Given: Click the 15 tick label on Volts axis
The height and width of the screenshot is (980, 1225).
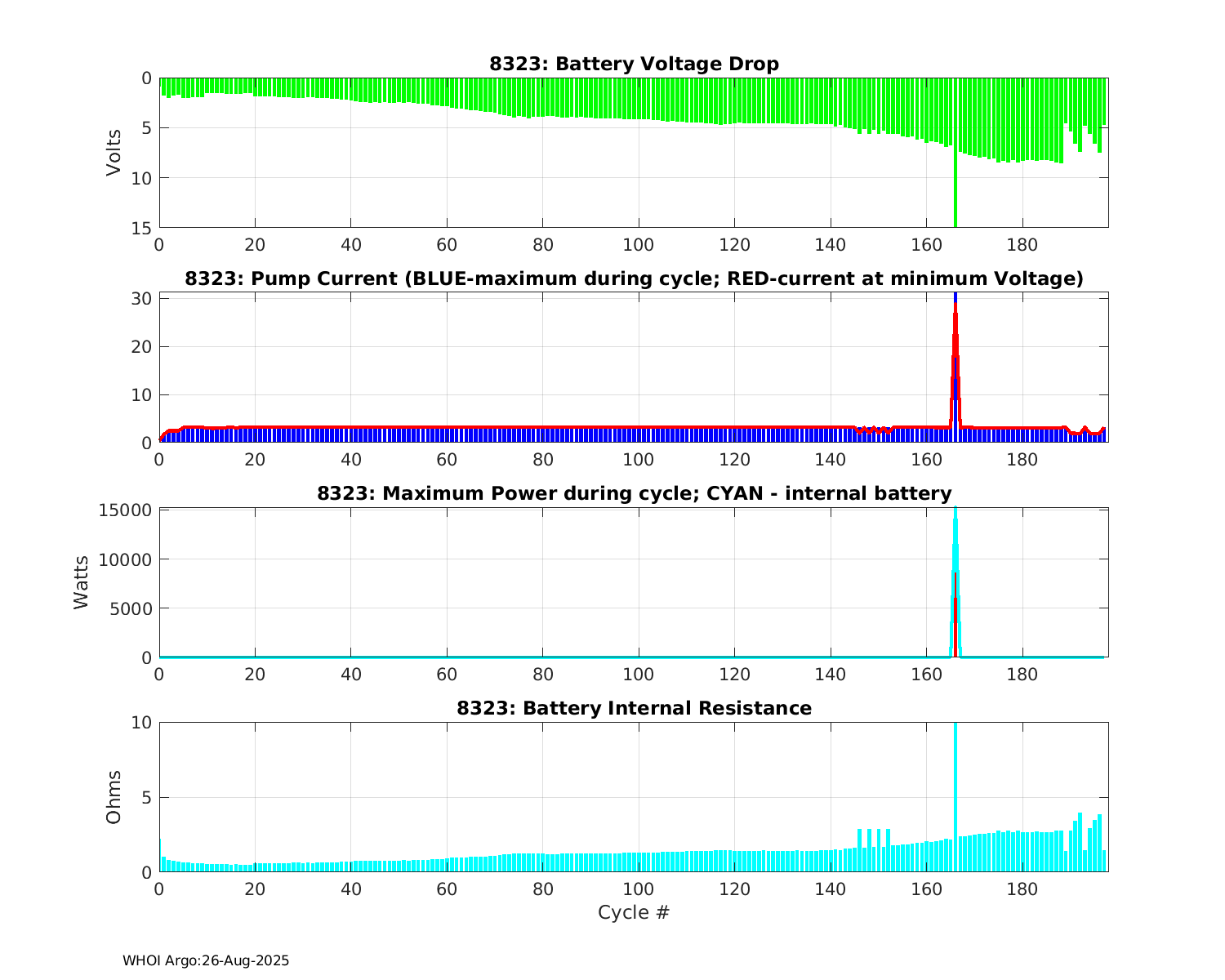Looking at the screenshot, I should pyautogui.click(x=143, y=228).
